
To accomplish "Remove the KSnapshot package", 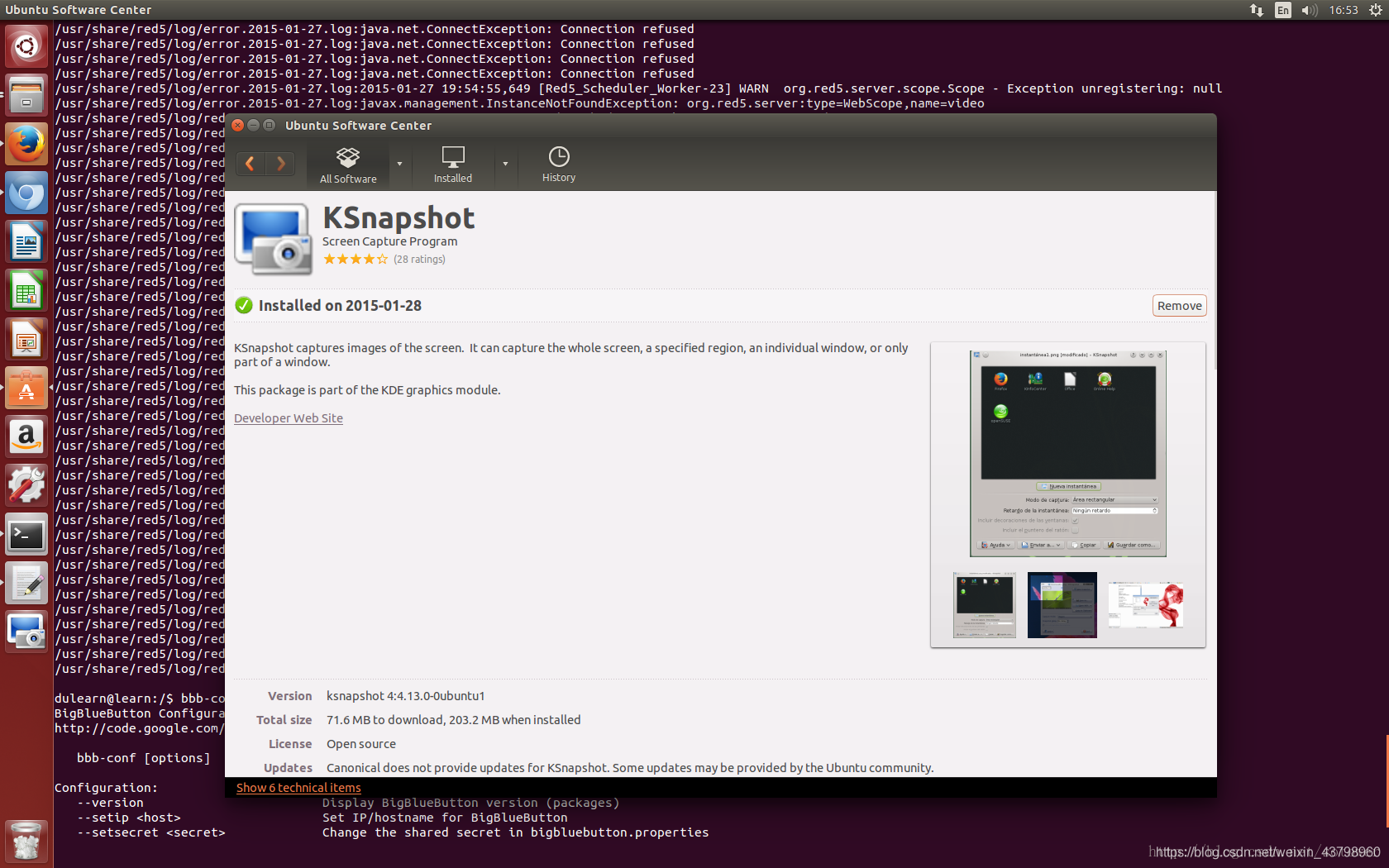I will (1180, 306).
